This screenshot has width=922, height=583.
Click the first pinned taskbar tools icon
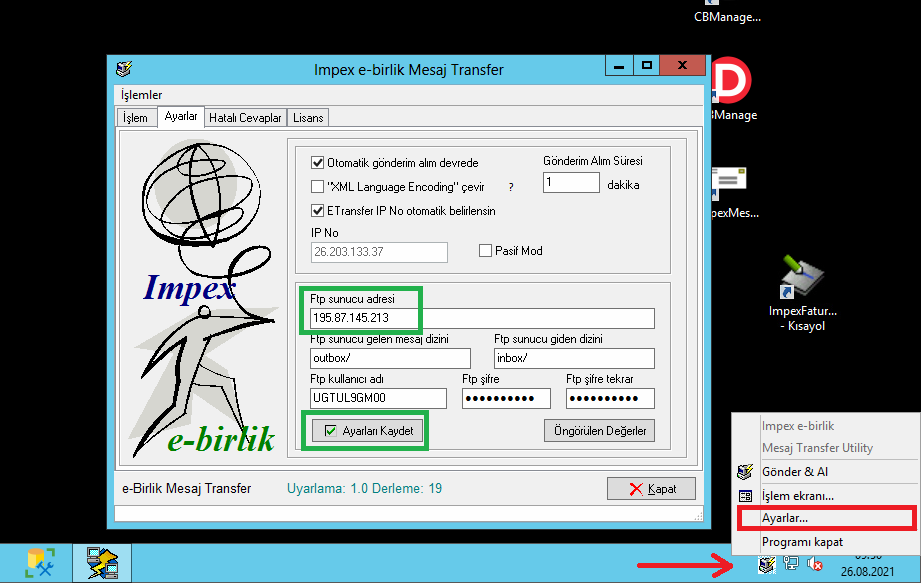pyautogui.click(x=40, y=563)
